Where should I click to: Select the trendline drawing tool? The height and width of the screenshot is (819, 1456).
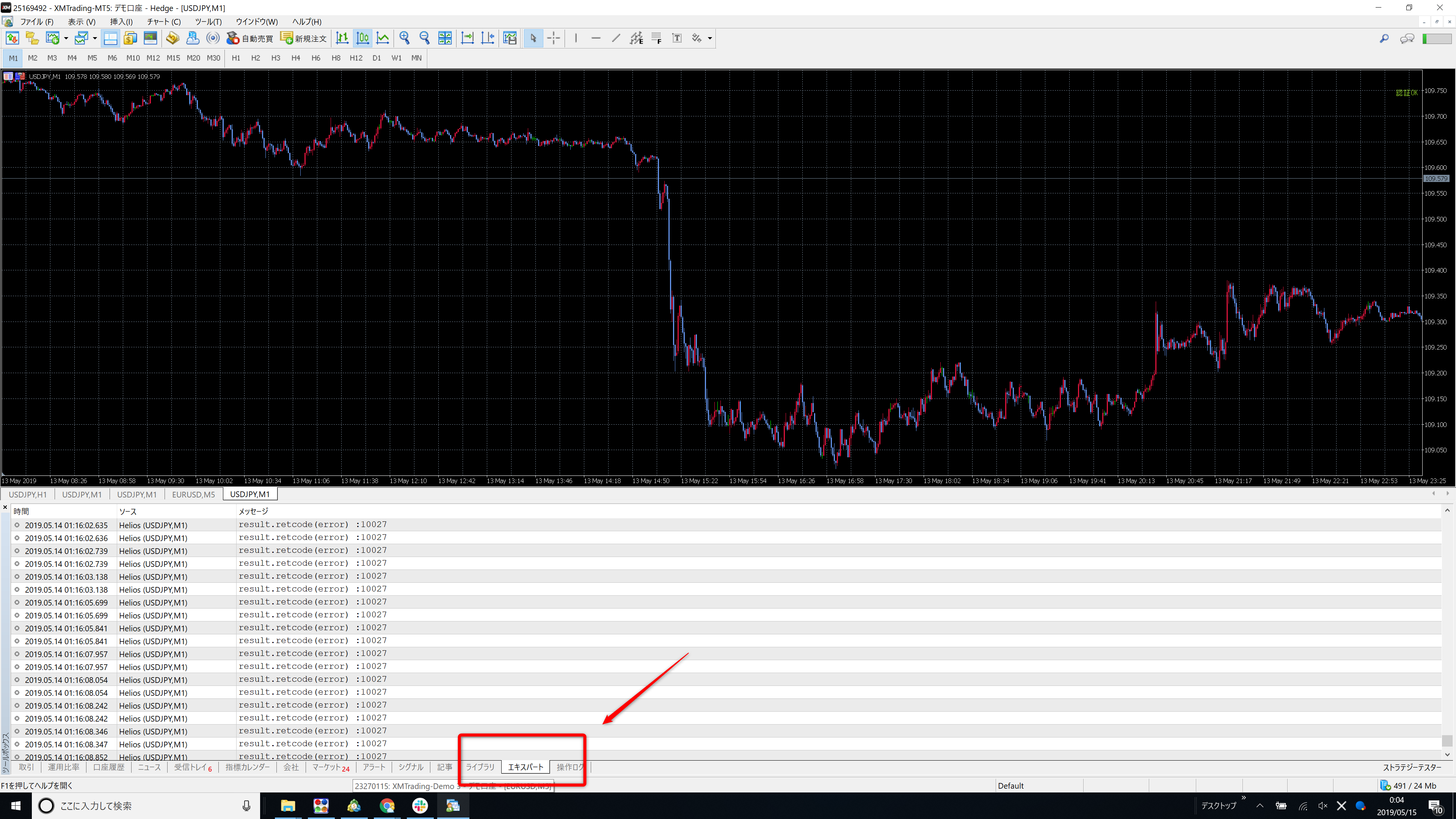coord(616,38)
